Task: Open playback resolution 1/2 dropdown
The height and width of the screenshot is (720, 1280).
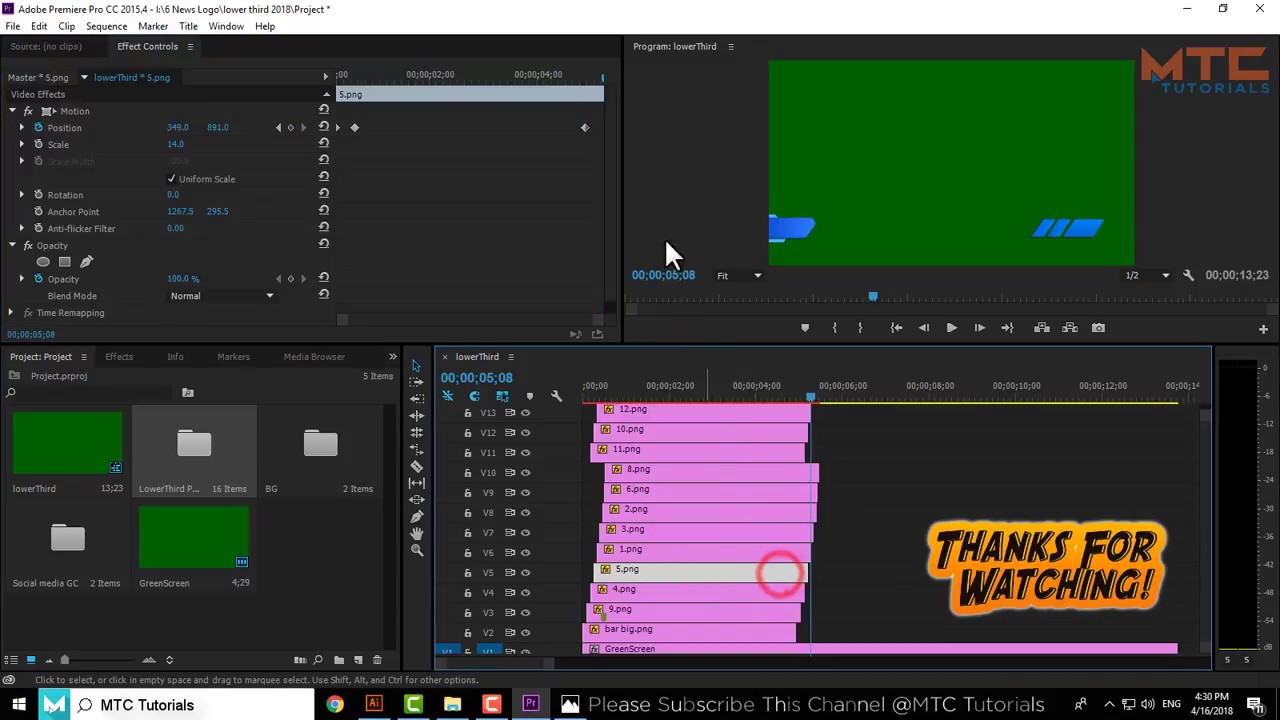Action: (1147, 275)
